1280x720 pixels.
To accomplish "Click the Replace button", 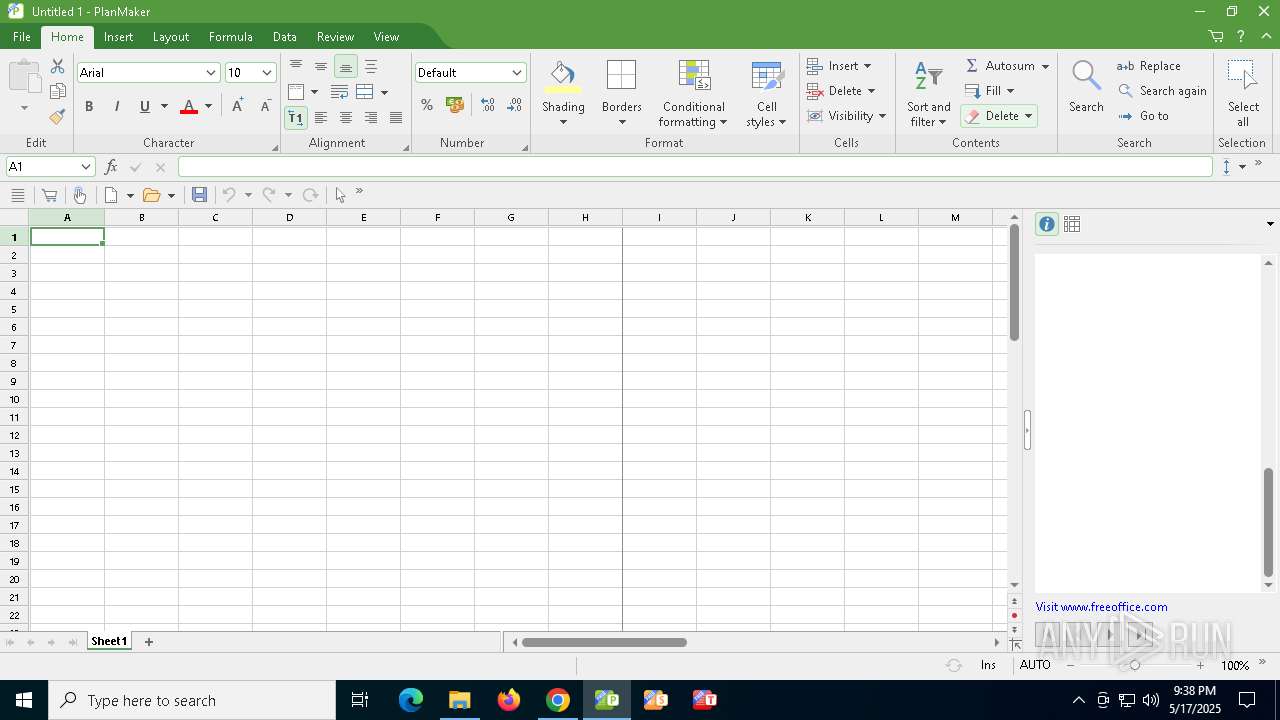I will pyautogui.click(x=1149, y=66).
